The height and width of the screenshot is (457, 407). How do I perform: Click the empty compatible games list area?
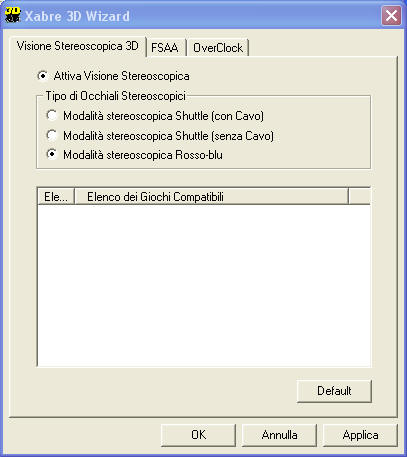click(204, 286)
